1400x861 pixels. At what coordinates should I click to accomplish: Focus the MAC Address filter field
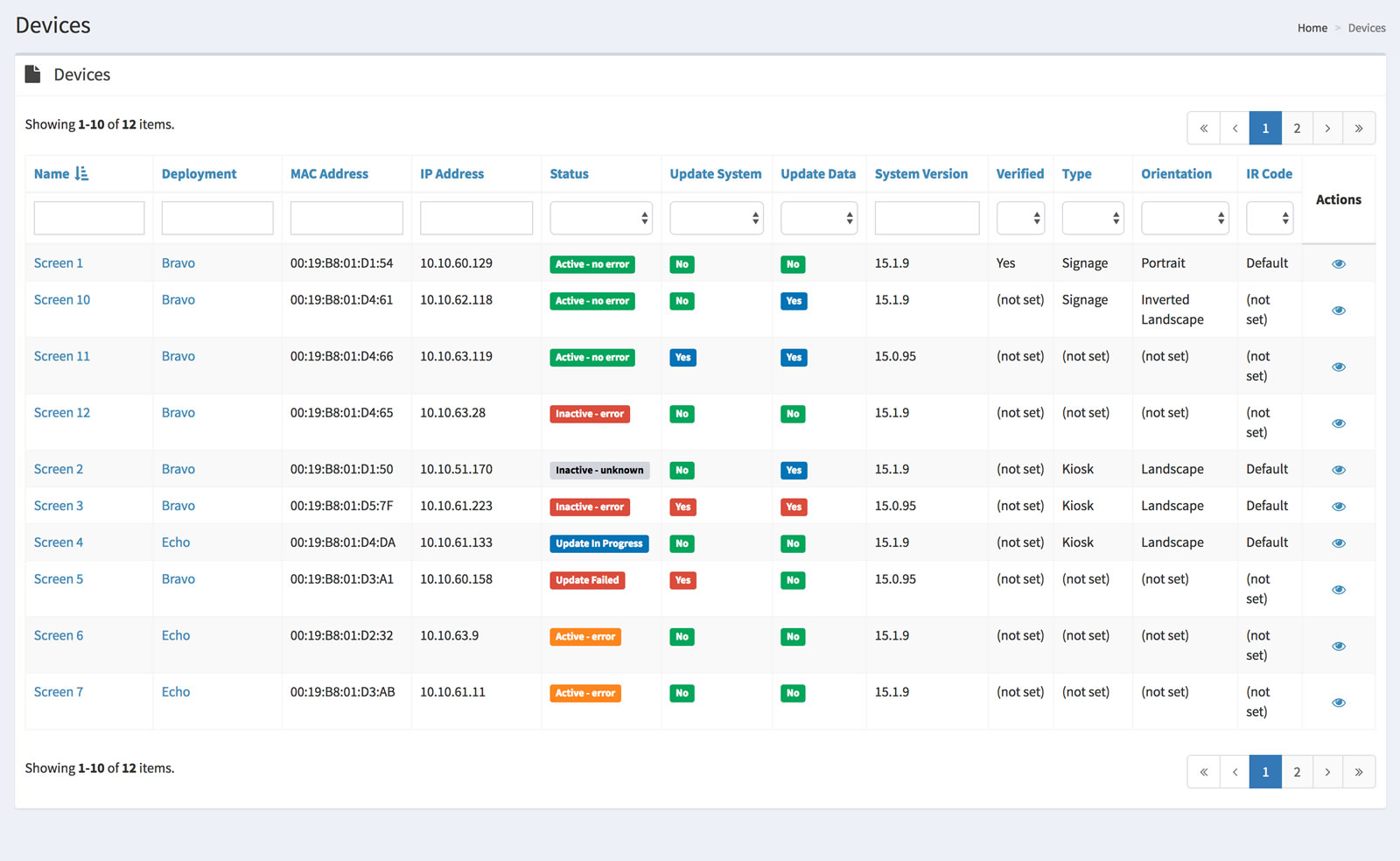click(346, 218)
